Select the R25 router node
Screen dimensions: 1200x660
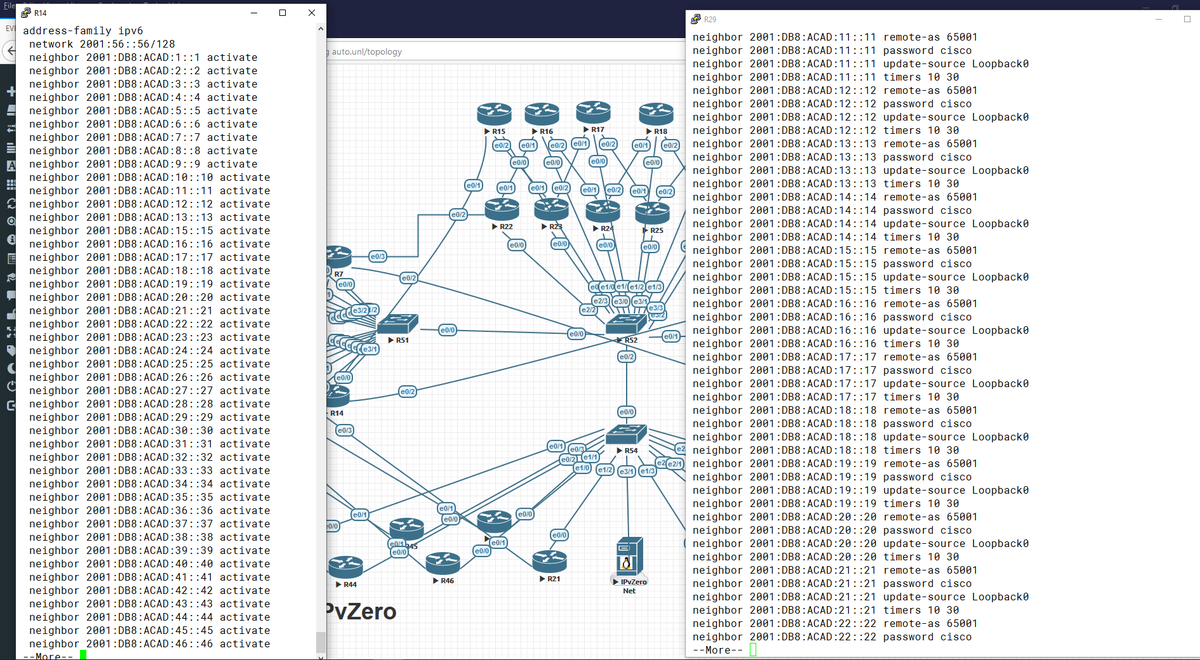652,213
